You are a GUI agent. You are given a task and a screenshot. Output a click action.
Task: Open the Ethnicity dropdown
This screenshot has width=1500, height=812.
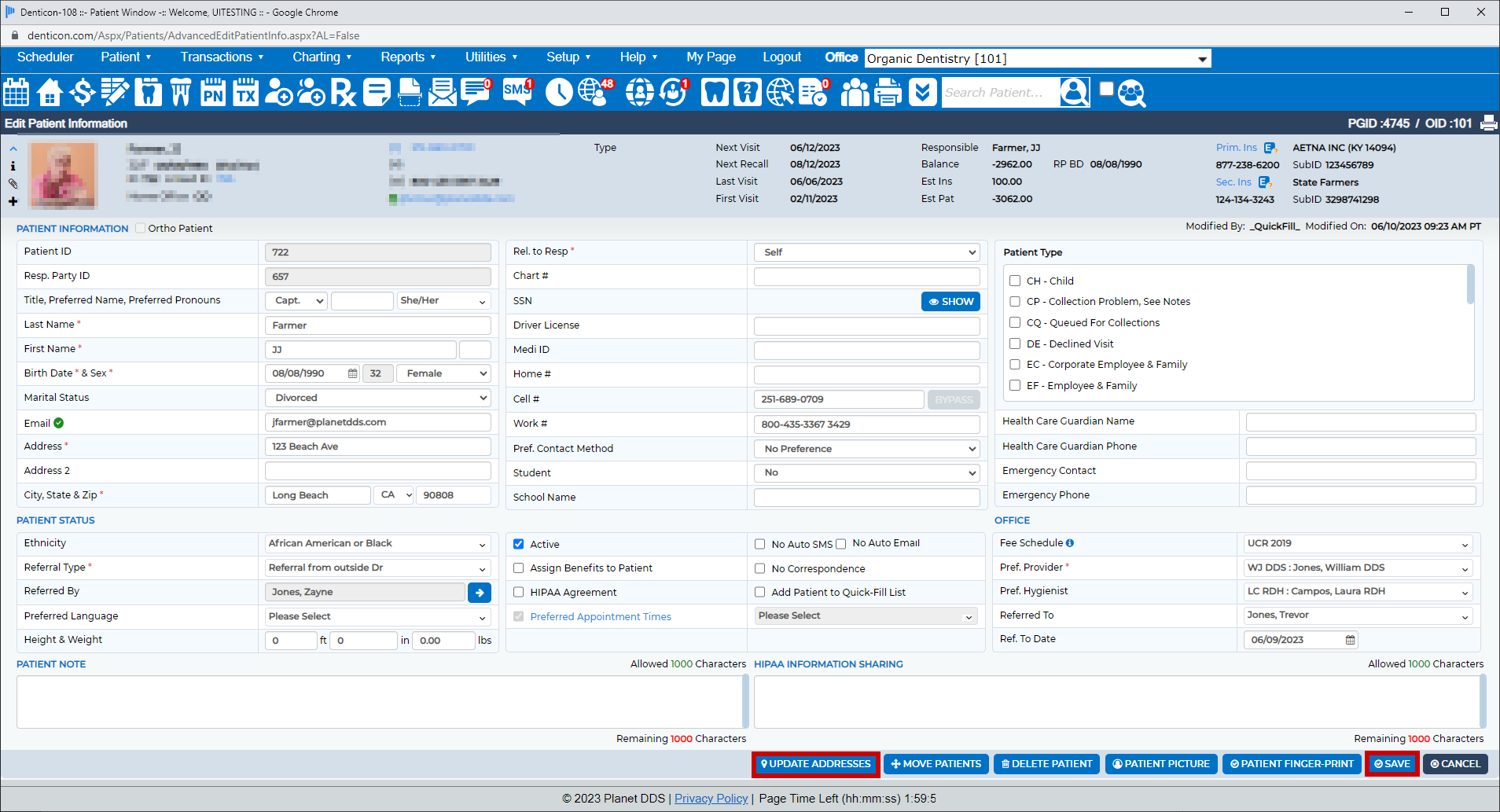coord(378,544)
